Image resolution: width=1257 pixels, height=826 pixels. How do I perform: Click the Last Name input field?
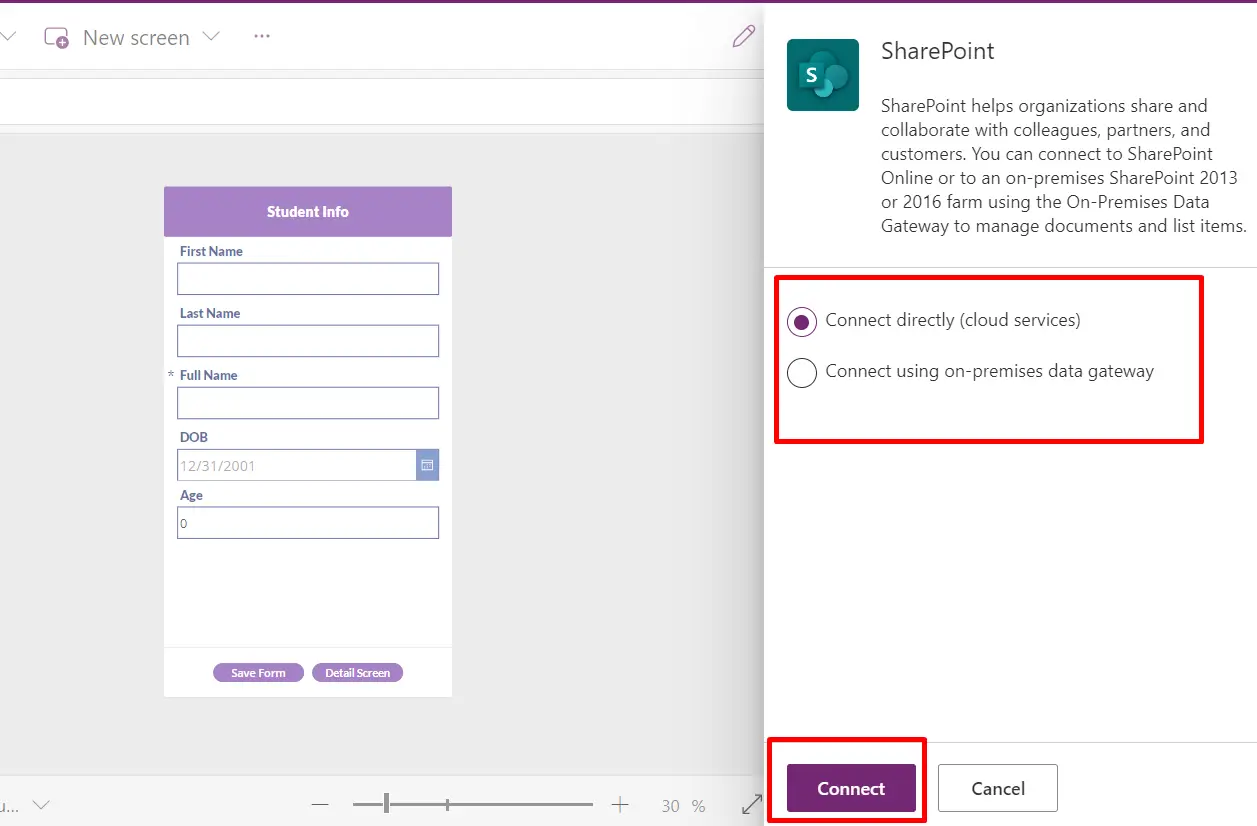(308, 341)
